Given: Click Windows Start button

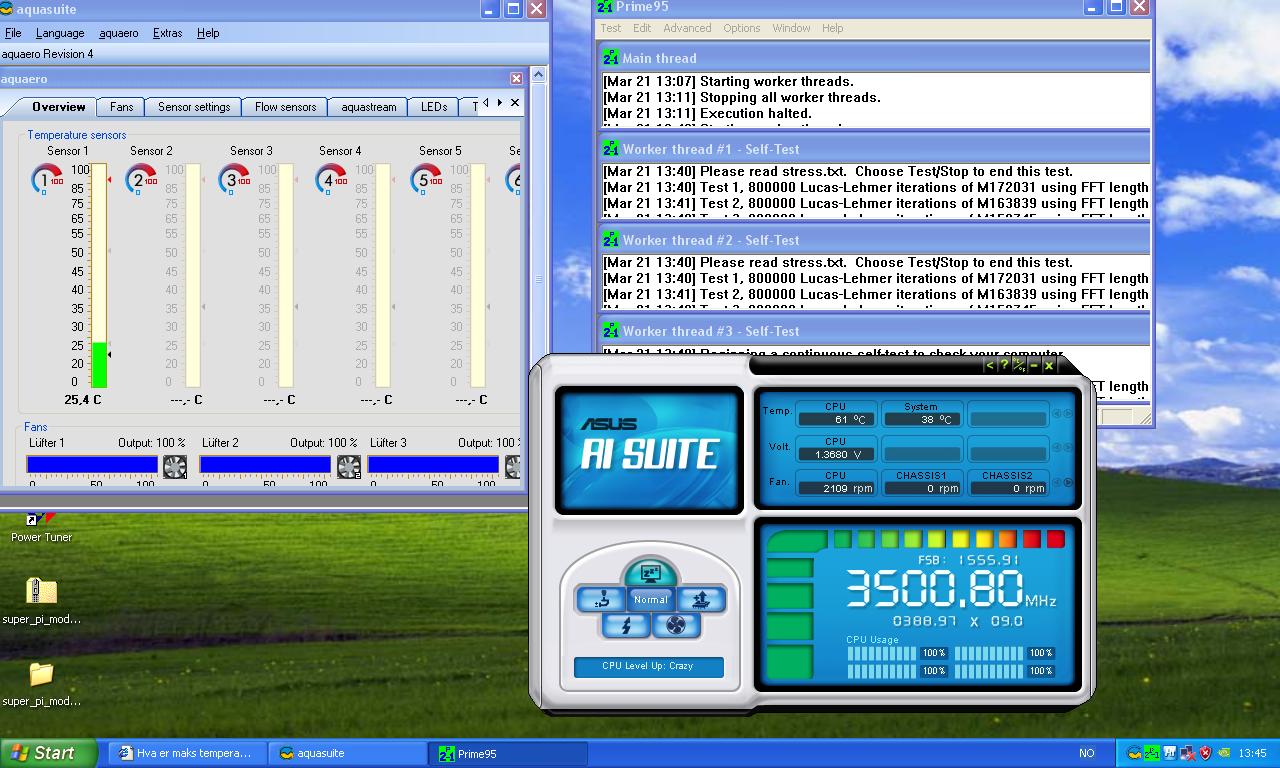Looking at the screenshot, I should (48, 753).
